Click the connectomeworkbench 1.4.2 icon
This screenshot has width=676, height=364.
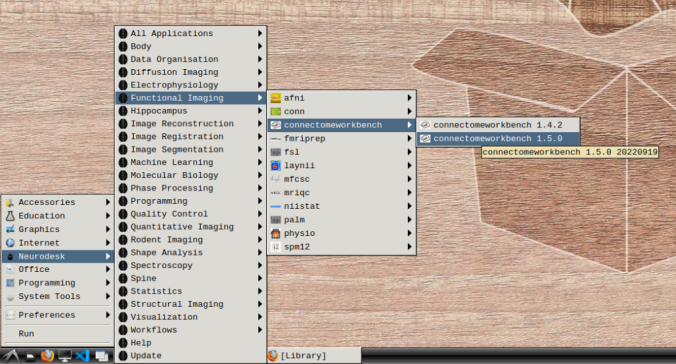pyautogui.click(x=425, y=125)
